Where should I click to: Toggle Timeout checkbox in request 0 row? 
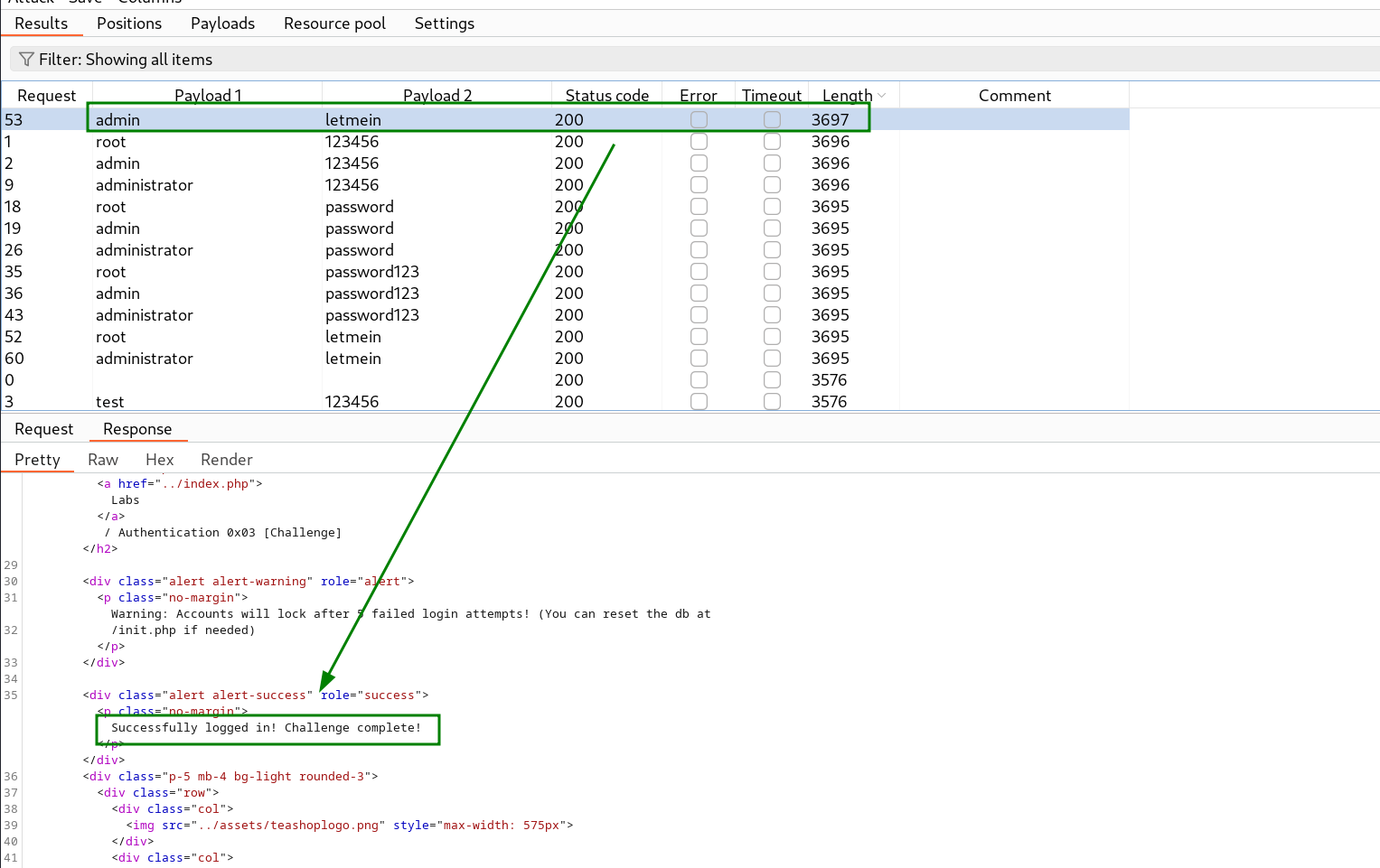pyautogui.click(x=772, y=380)
